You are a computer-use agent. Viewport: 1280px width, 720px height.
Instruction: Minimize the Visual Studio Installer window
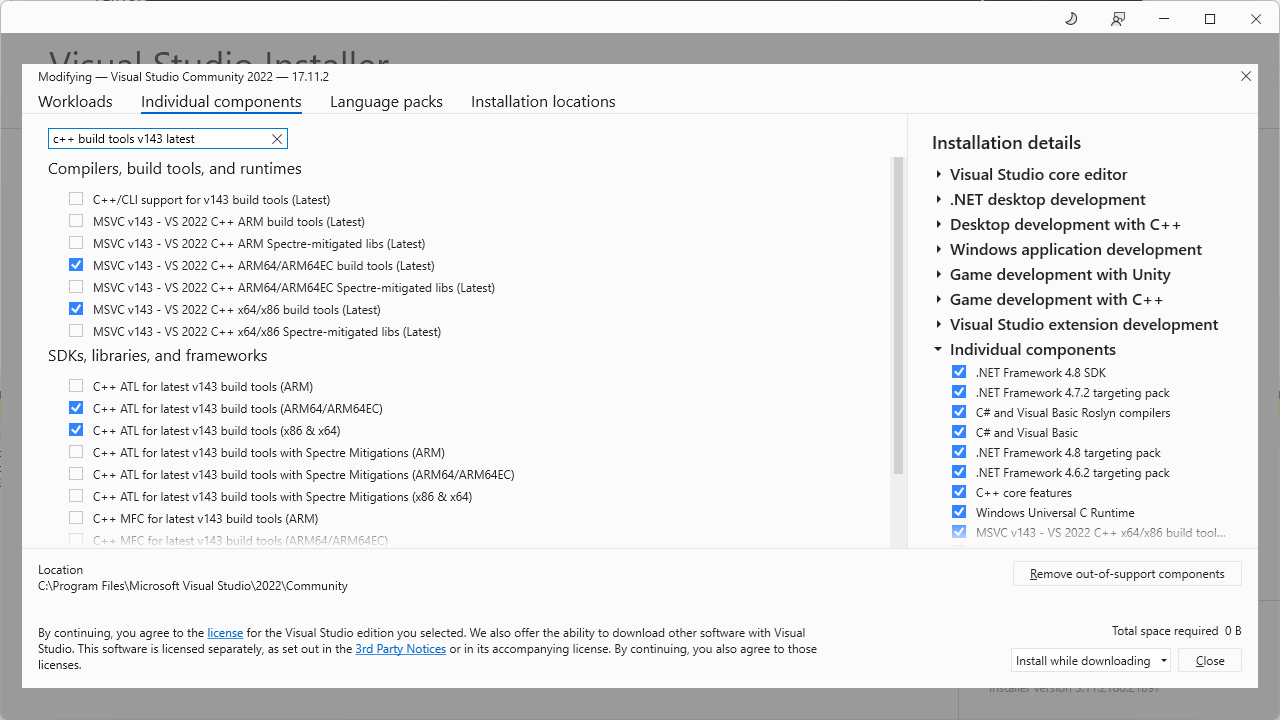[x=1164, y=19]
